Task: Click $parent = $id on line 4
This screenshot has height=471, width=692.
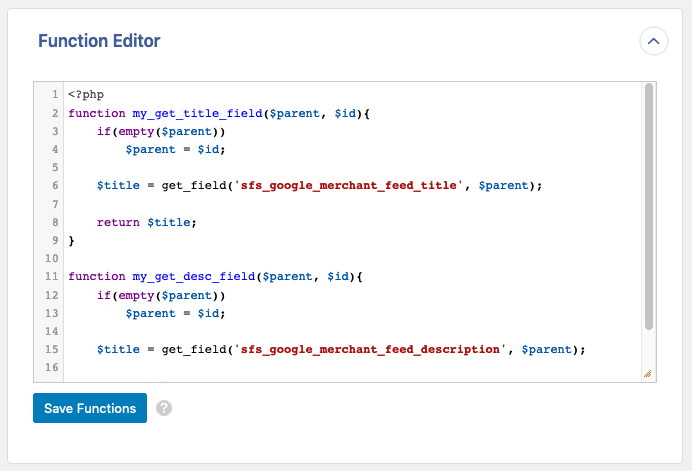Action: point(176,149)
